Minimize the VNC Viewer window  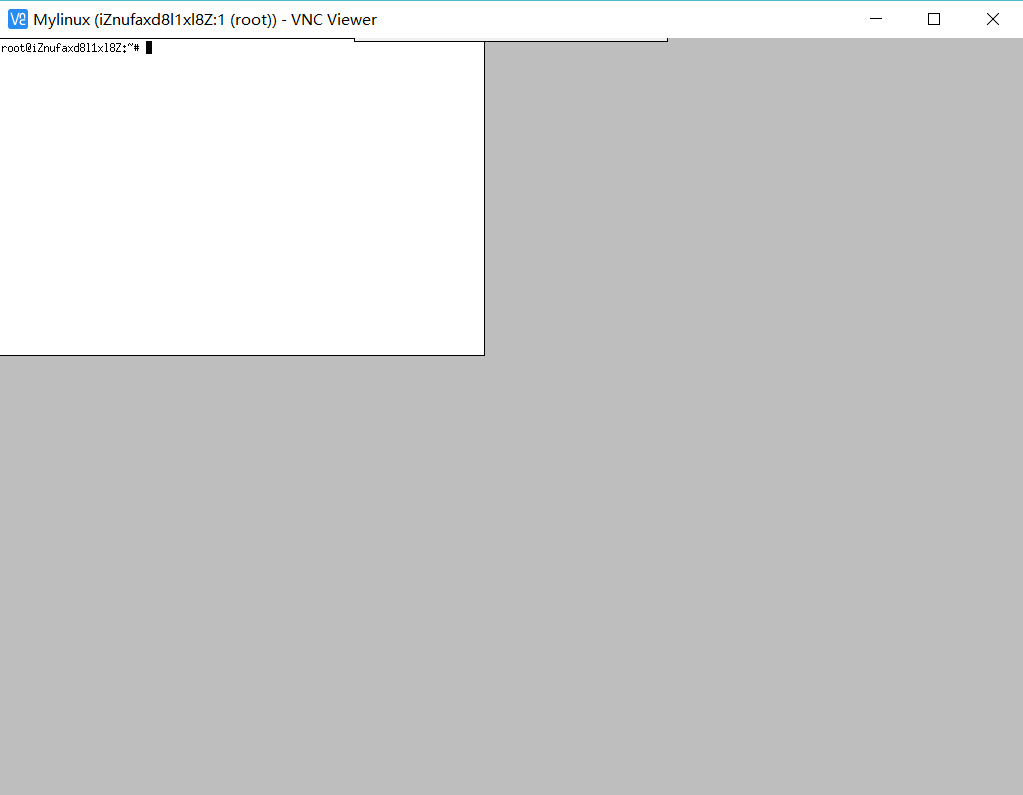[x=876, y=20]
